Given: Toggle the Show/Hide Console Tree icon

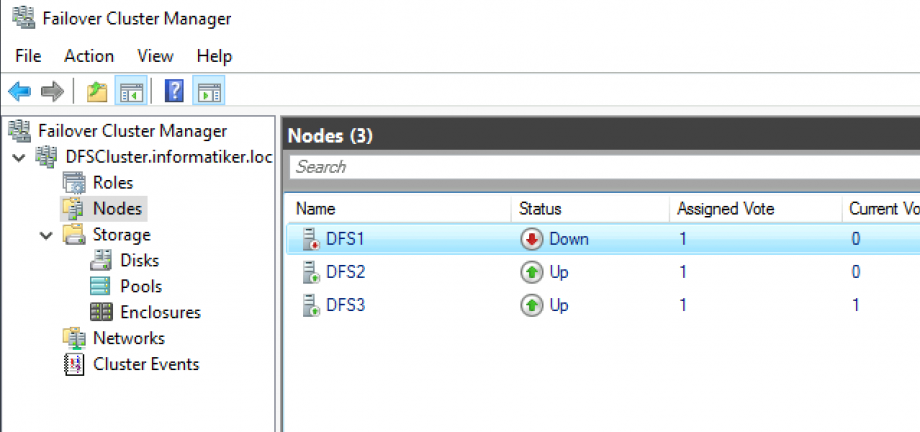Looking at the screenshot, I should 130,92.
